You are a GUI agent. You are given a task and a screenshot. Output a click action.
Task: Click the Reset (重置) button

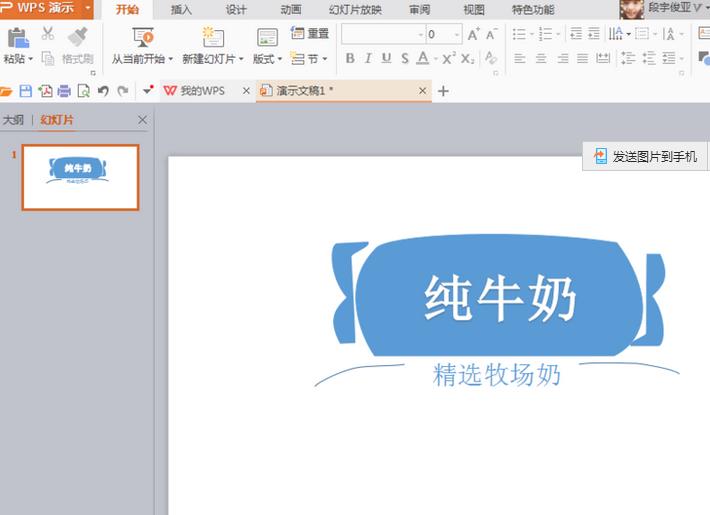[x=310, y=34]
